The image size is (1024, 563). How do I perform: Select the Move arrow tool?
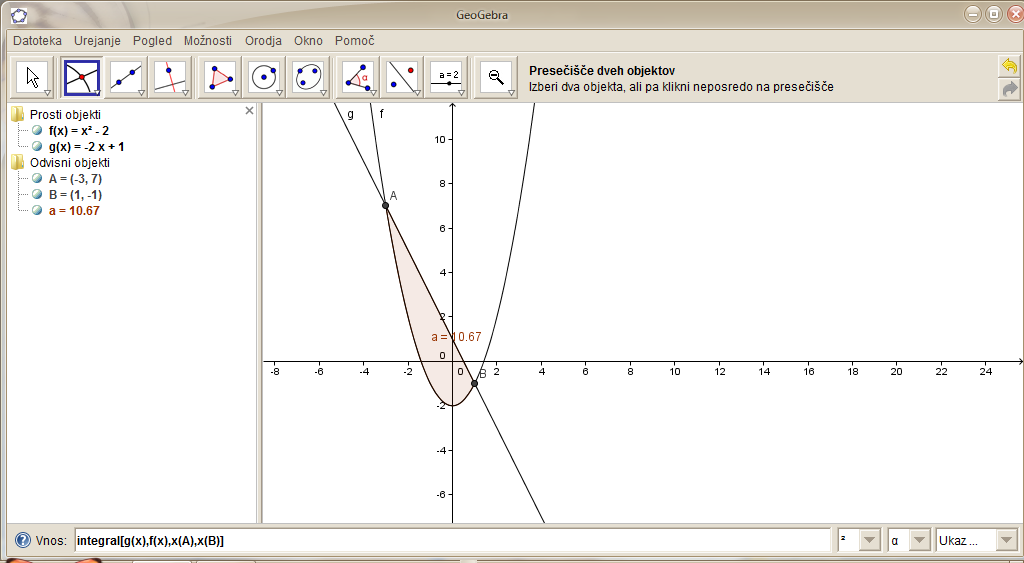pyautogui.click(x=33, y=77)
